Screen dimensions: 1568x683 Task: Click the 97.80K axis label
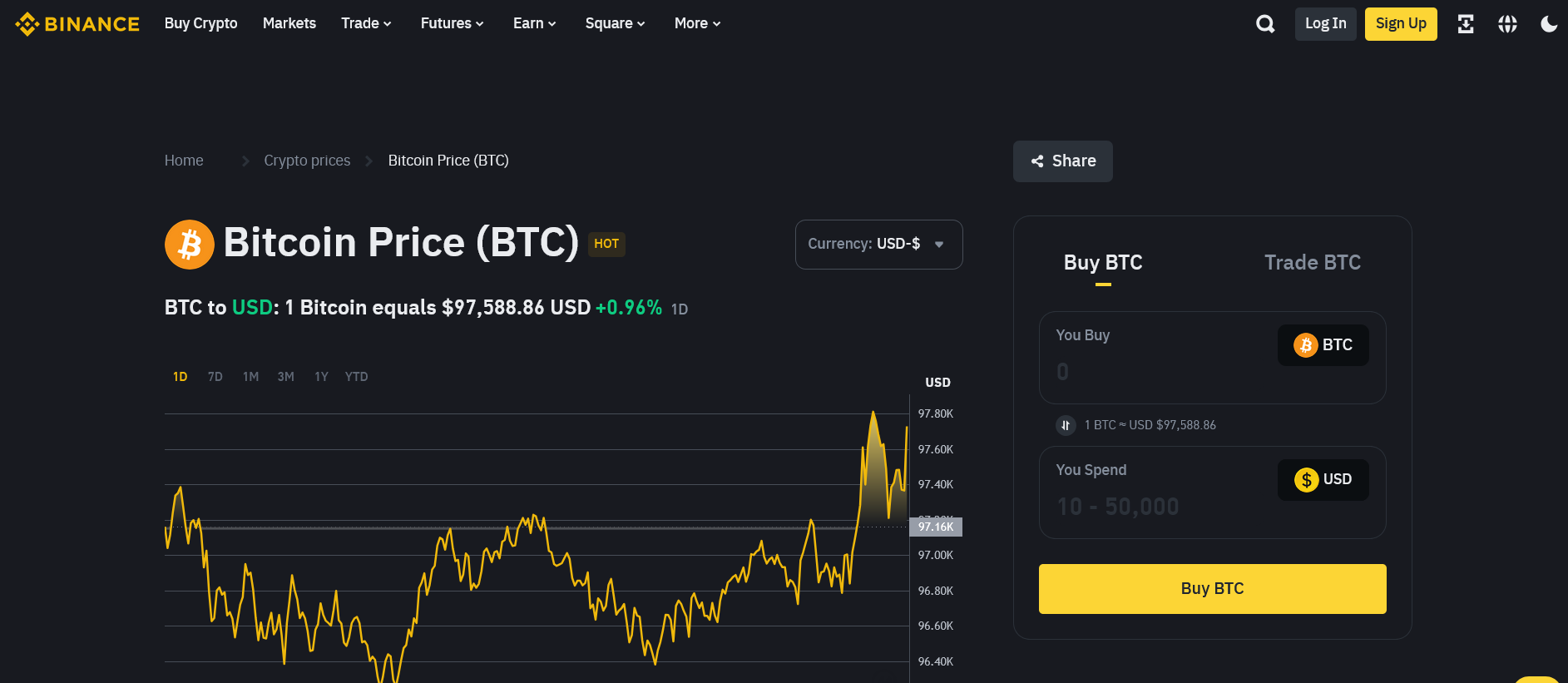936,413
